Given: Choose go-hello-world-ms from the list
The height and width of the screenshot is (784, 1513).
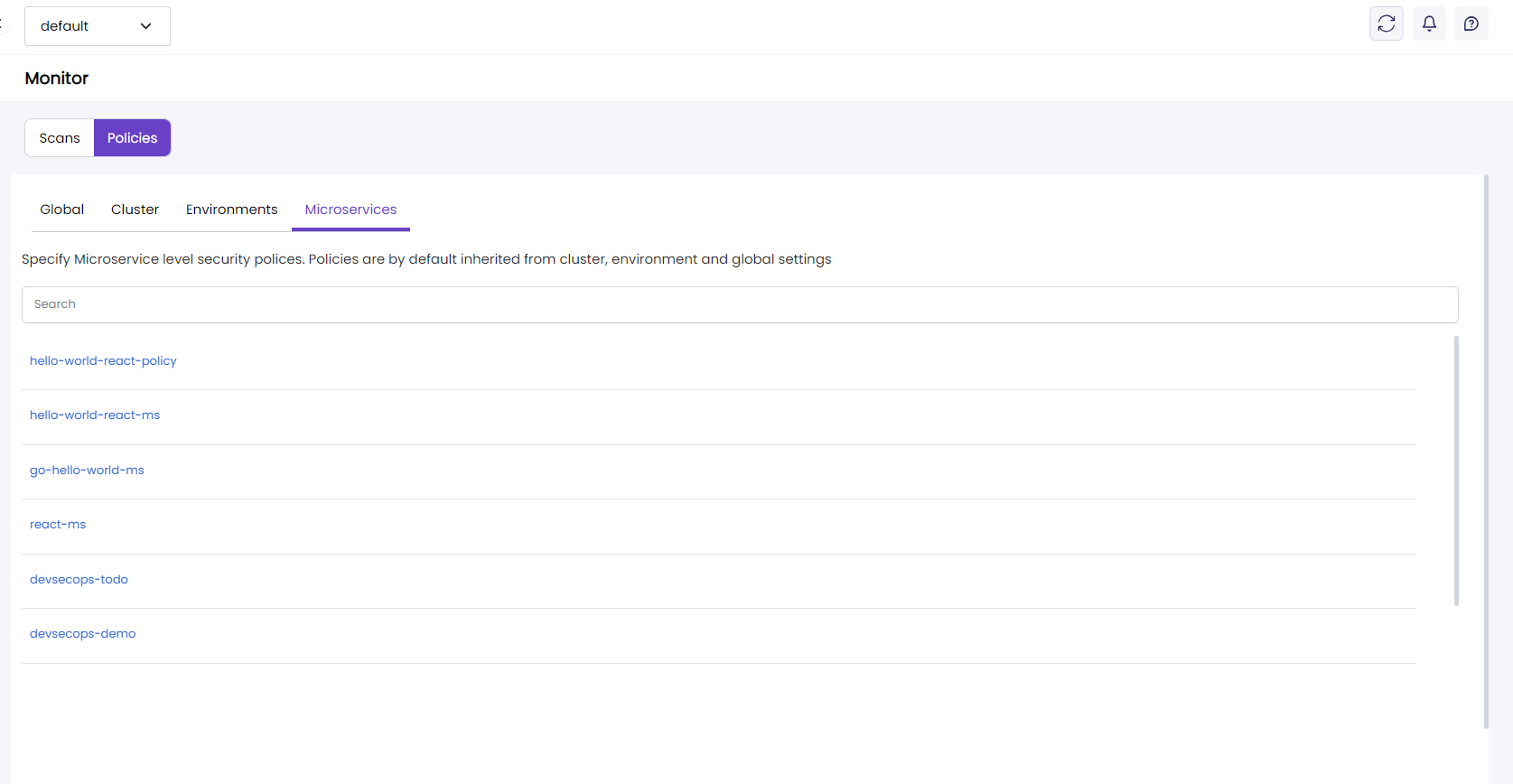Looking at the screenshot, I should tap(87, 471).
